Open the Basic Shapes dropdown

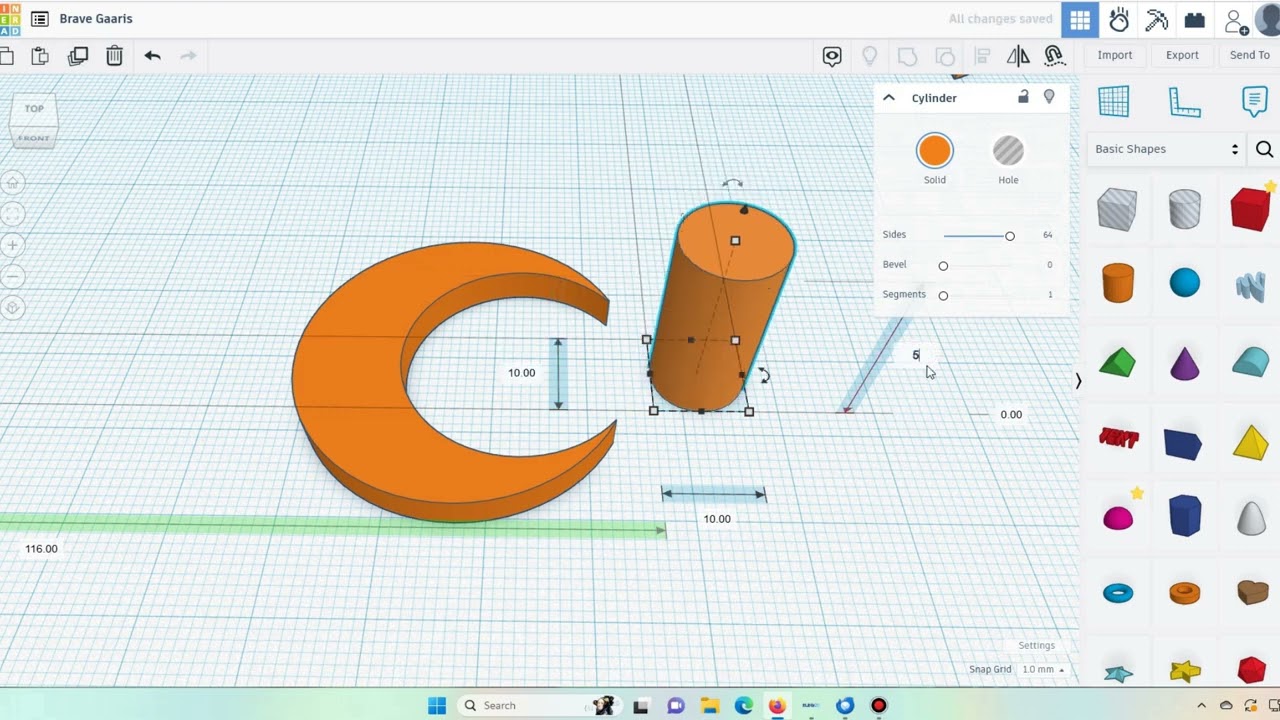[1166, 149]
